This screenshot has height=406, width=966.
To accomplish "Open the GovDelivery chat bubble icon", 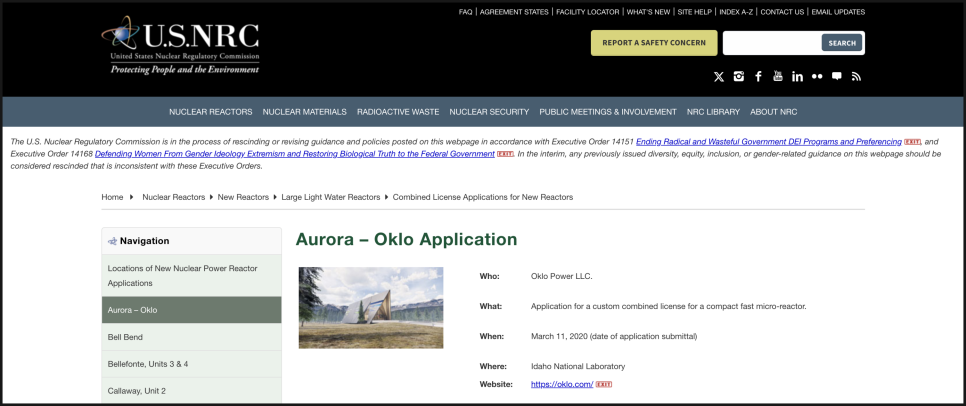I will 837,76.
